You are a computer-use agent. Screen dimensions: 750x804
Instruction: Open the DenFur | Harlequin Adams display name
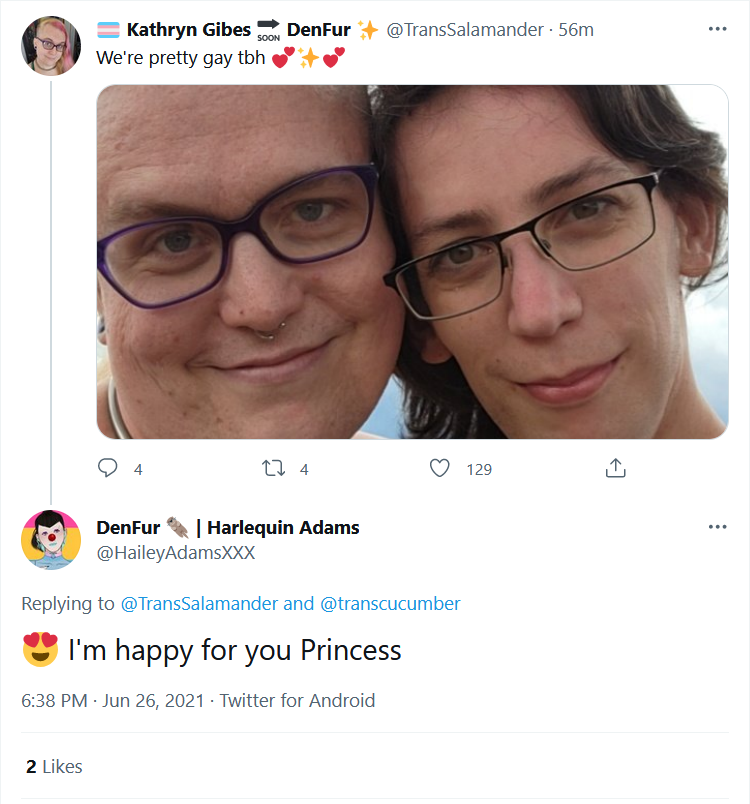tap(228, 528)
